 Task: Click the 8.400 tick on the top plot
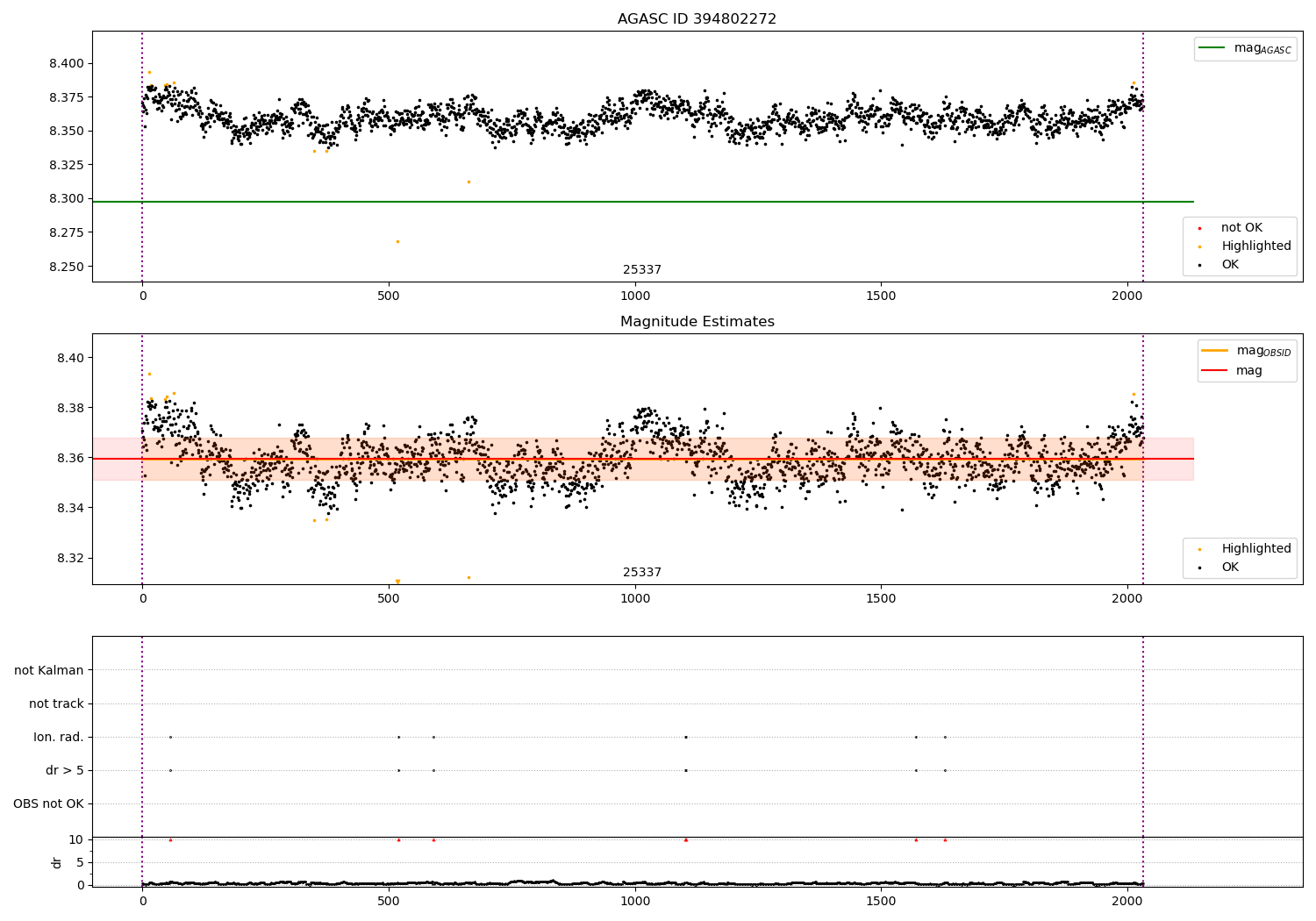pos(67,64)
